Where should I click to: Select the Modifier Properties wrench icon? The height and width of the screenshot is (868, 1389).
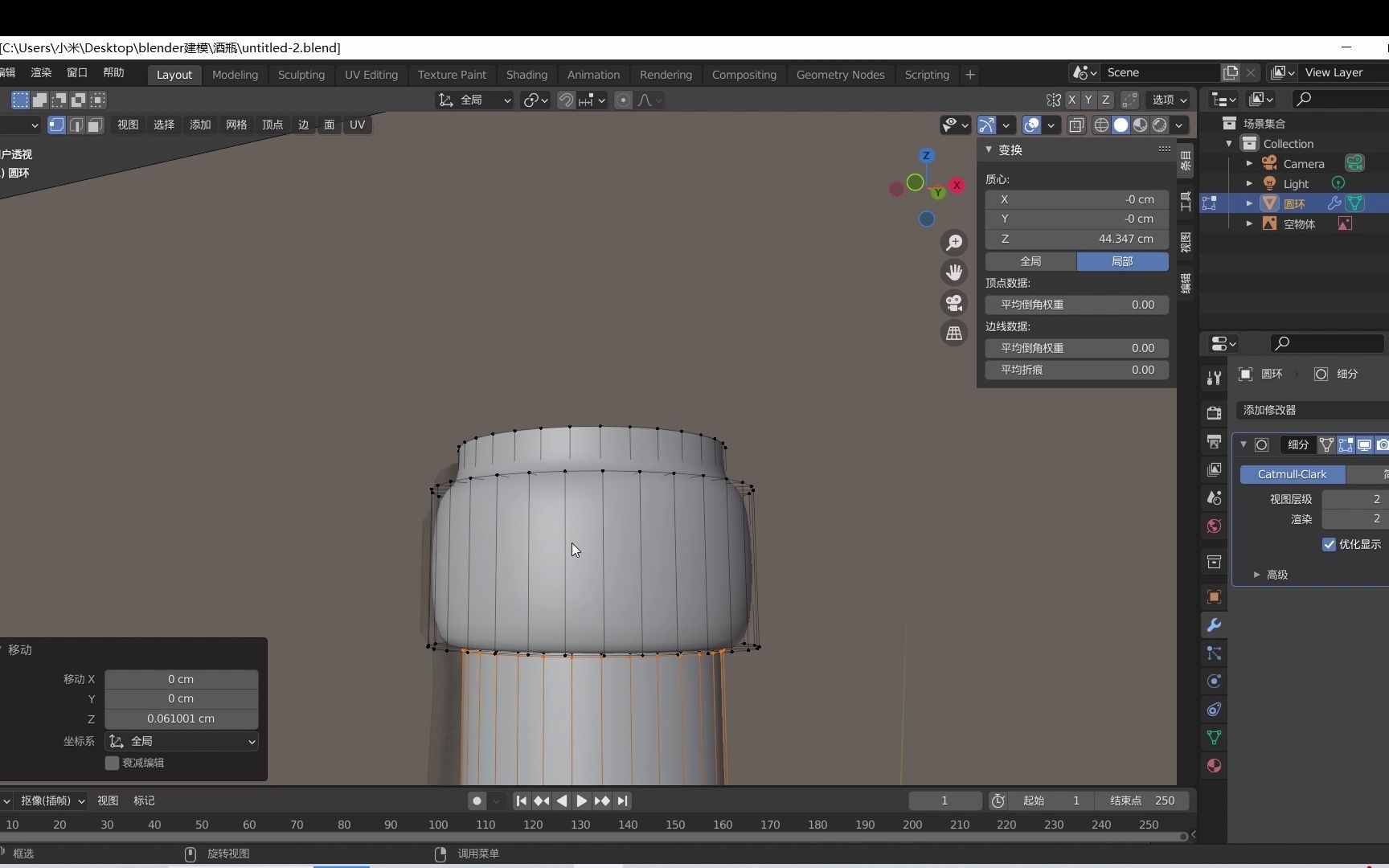pyautogui.click(x=1214, y=624)
